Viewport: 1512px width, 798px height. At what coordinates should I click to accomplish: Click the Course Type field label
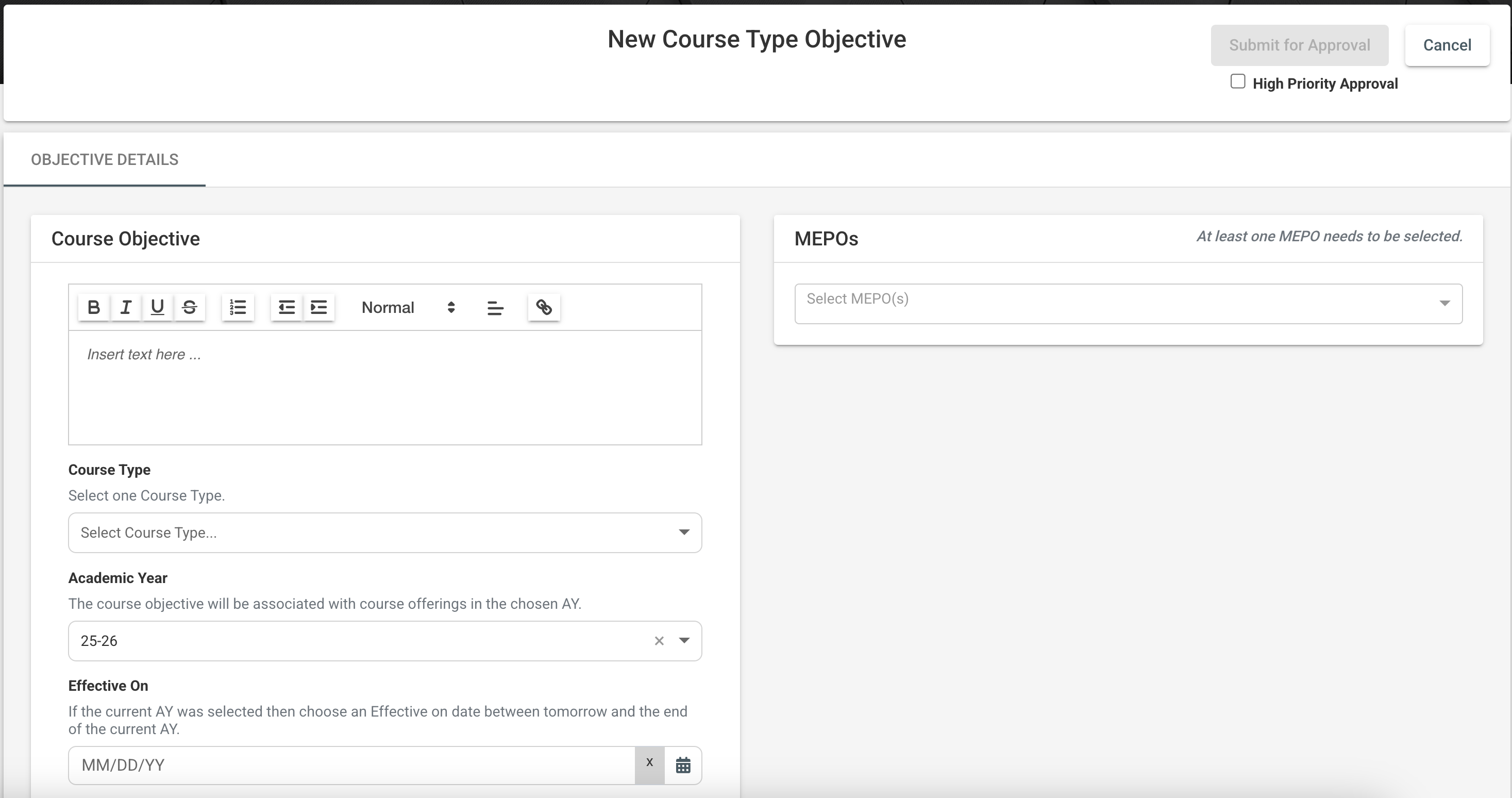pos(109,470)
